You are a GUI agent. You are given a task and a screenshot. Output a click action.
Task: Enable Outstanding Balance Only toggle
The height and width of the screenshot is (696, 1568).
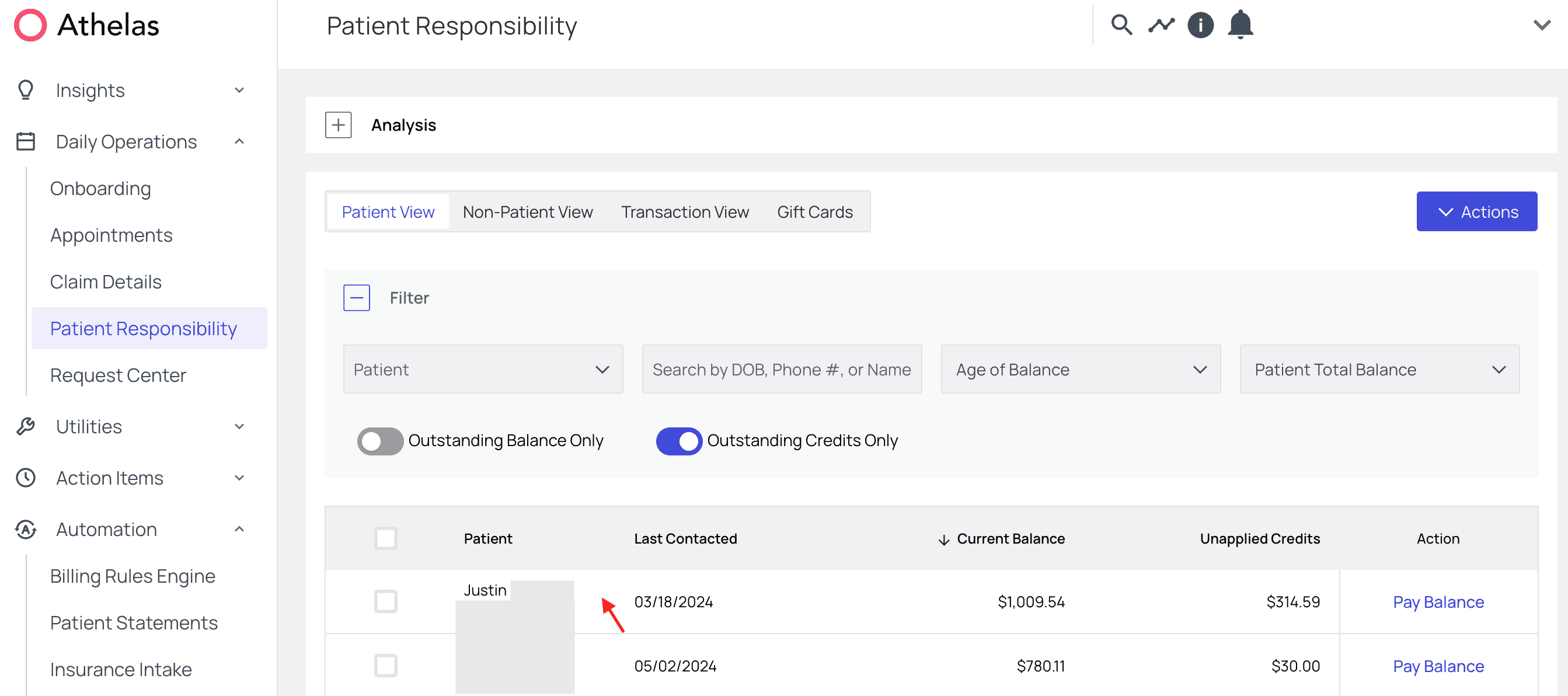[x=380, y=441]
